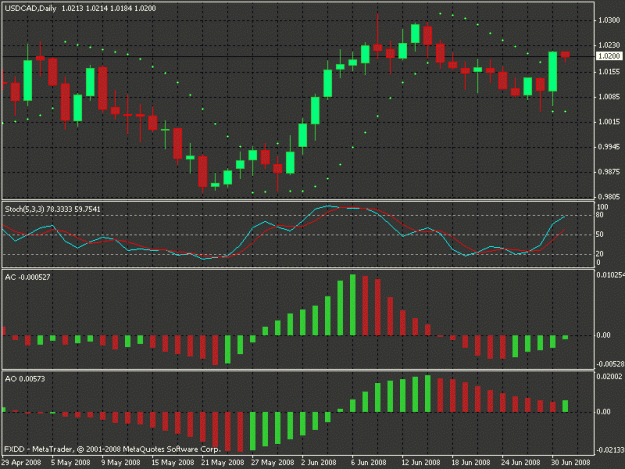Click the 0.9875 price axis label

pos(609,172)
